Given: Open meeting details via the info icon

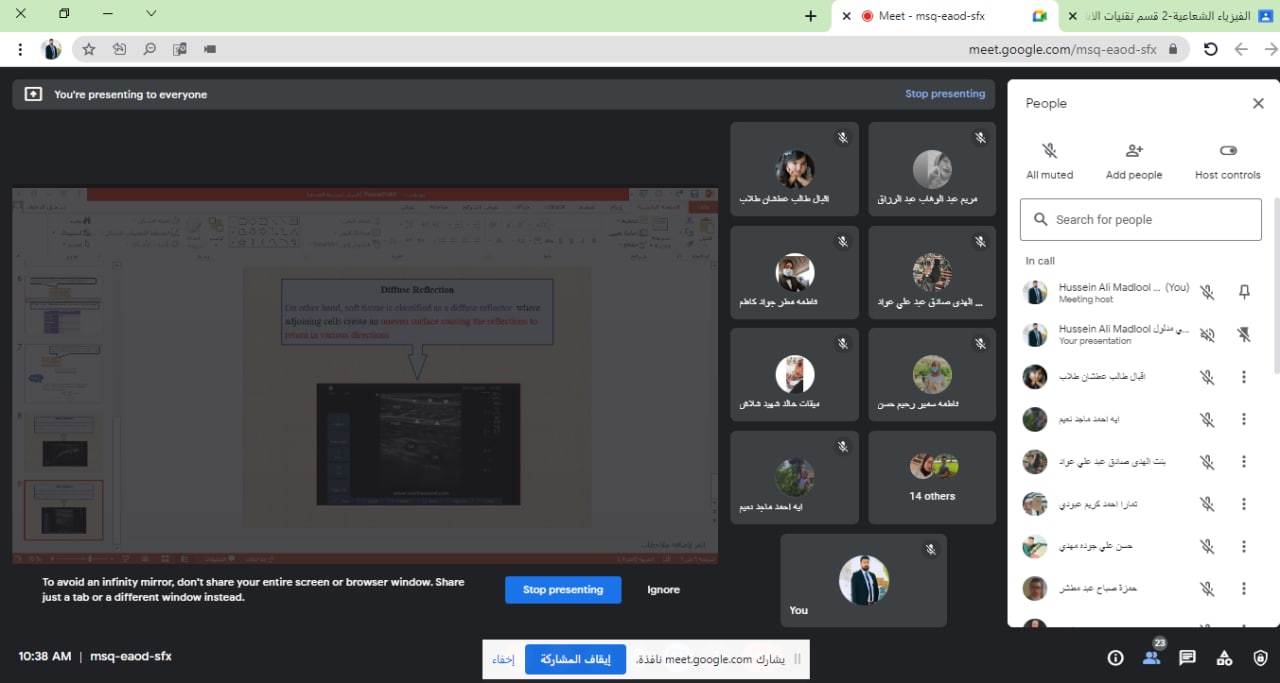Looking at the screenshot, I should 1116,657.
